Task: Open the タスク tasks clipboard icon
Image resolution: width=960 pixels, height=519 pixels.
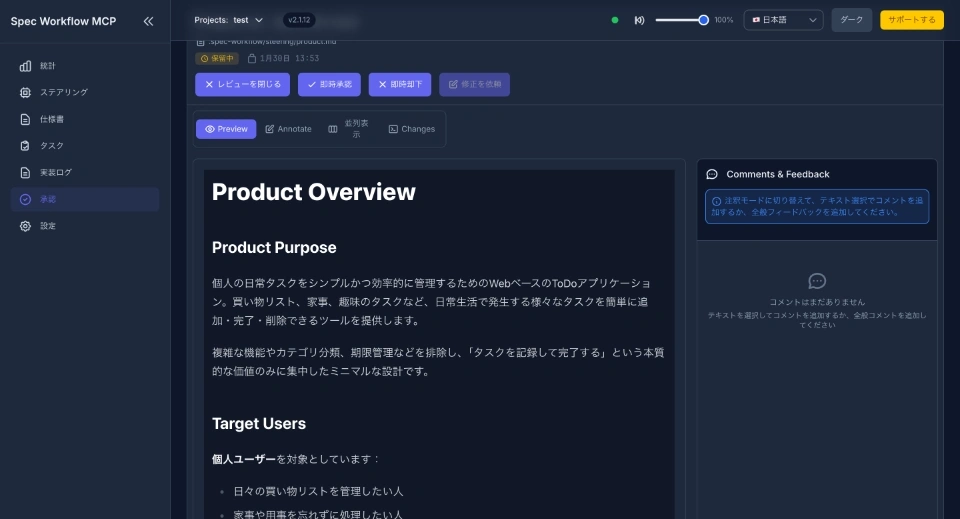Action: pos(26,146)
